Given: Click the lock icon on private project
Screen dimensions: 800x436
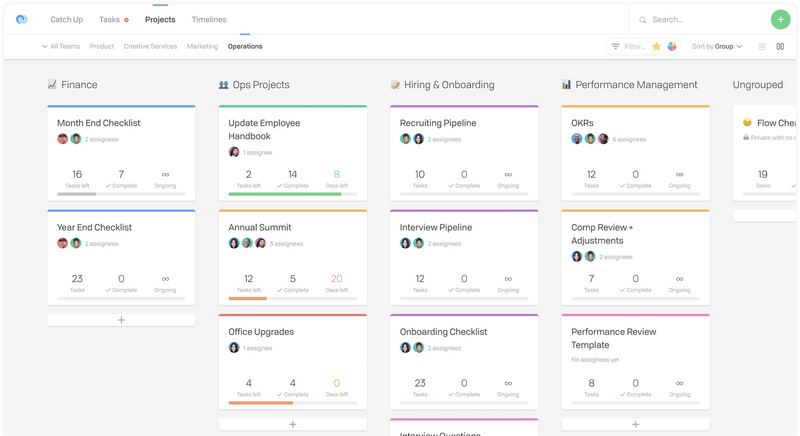Looking at the screenshot, I should pyautogui.click(x=746, y=137).
